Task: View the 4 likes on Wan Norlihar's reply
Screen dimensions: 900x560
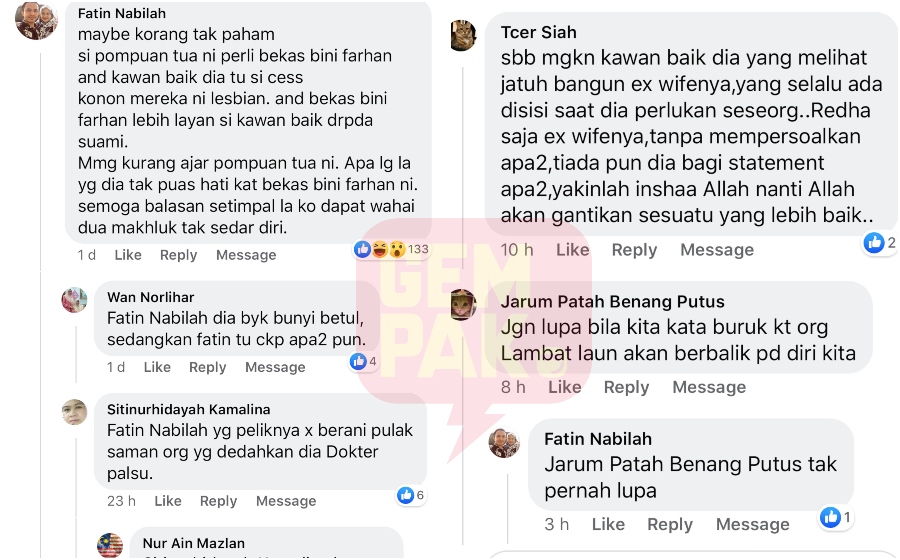Action: 363,361
